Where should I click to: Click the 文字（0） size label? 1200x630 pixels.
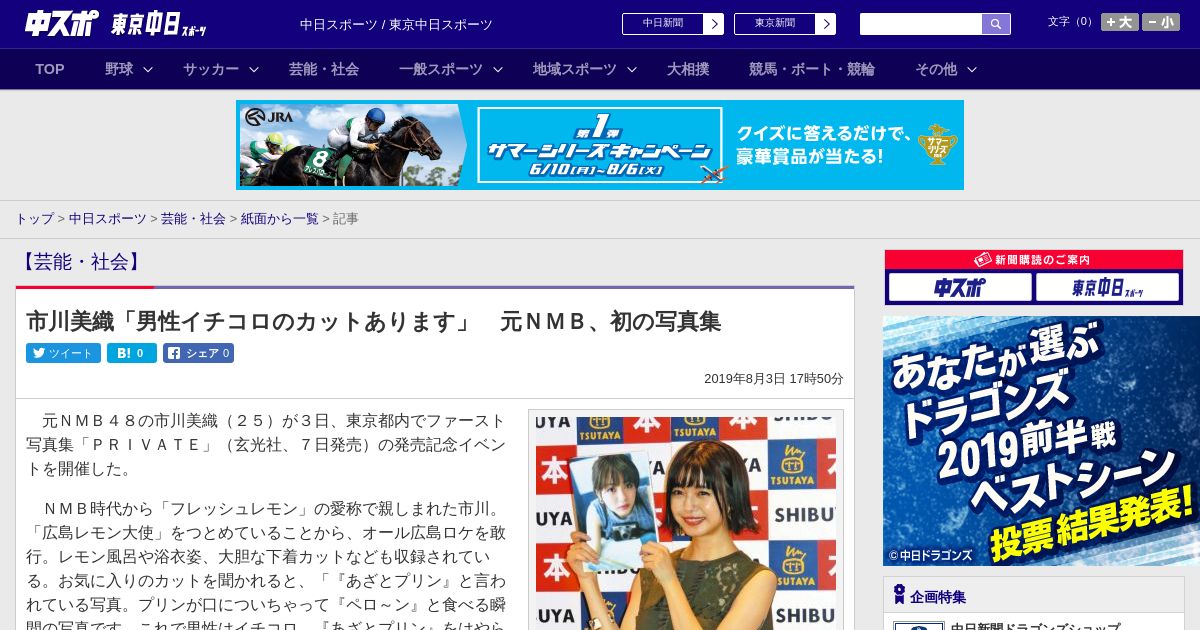tap(1071, 22)
